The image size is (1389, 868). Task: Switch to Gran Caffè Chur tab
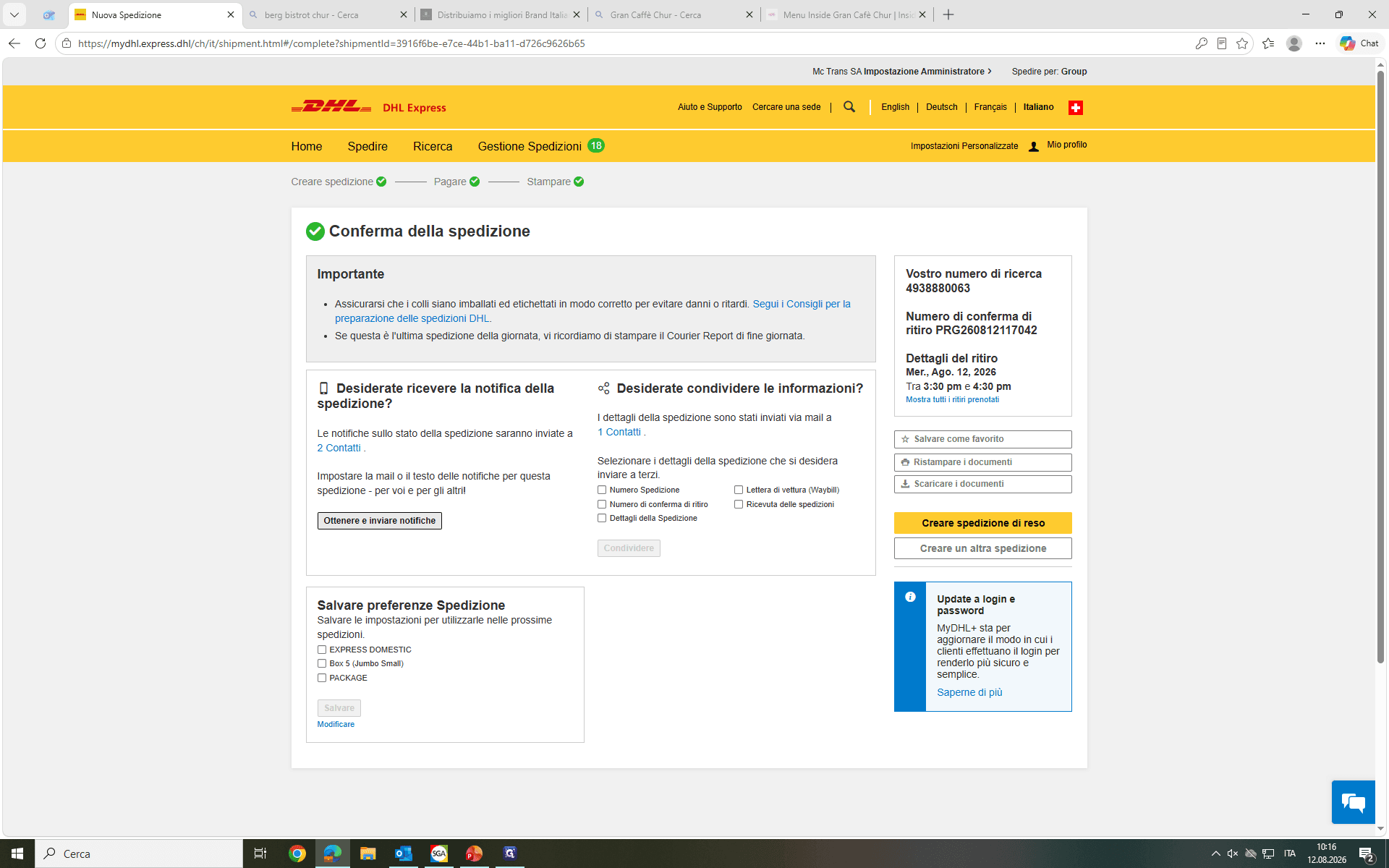pyautogui.click(x=674, y=14)
